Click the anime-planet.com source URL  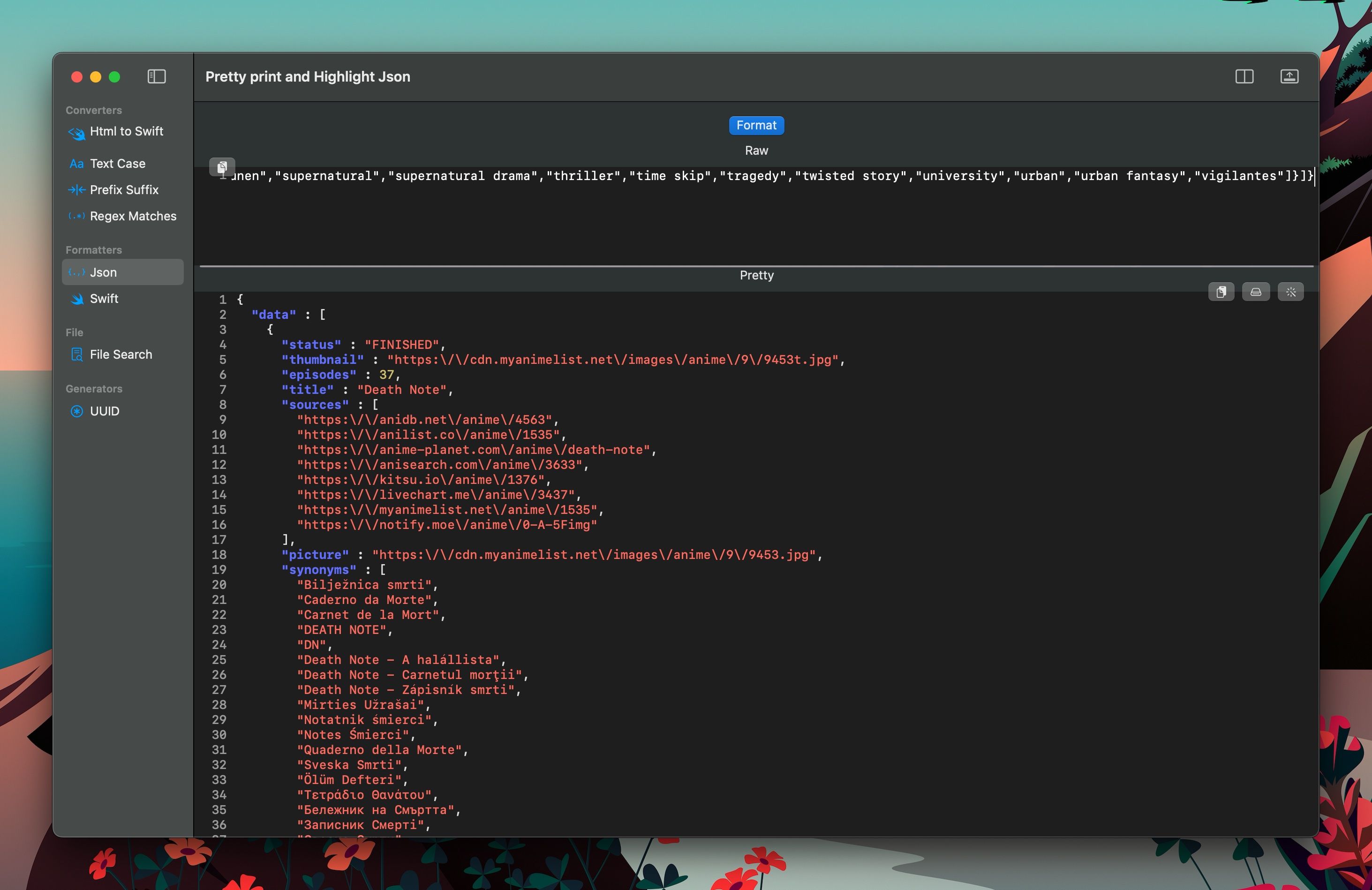click(x=473, y=450)
